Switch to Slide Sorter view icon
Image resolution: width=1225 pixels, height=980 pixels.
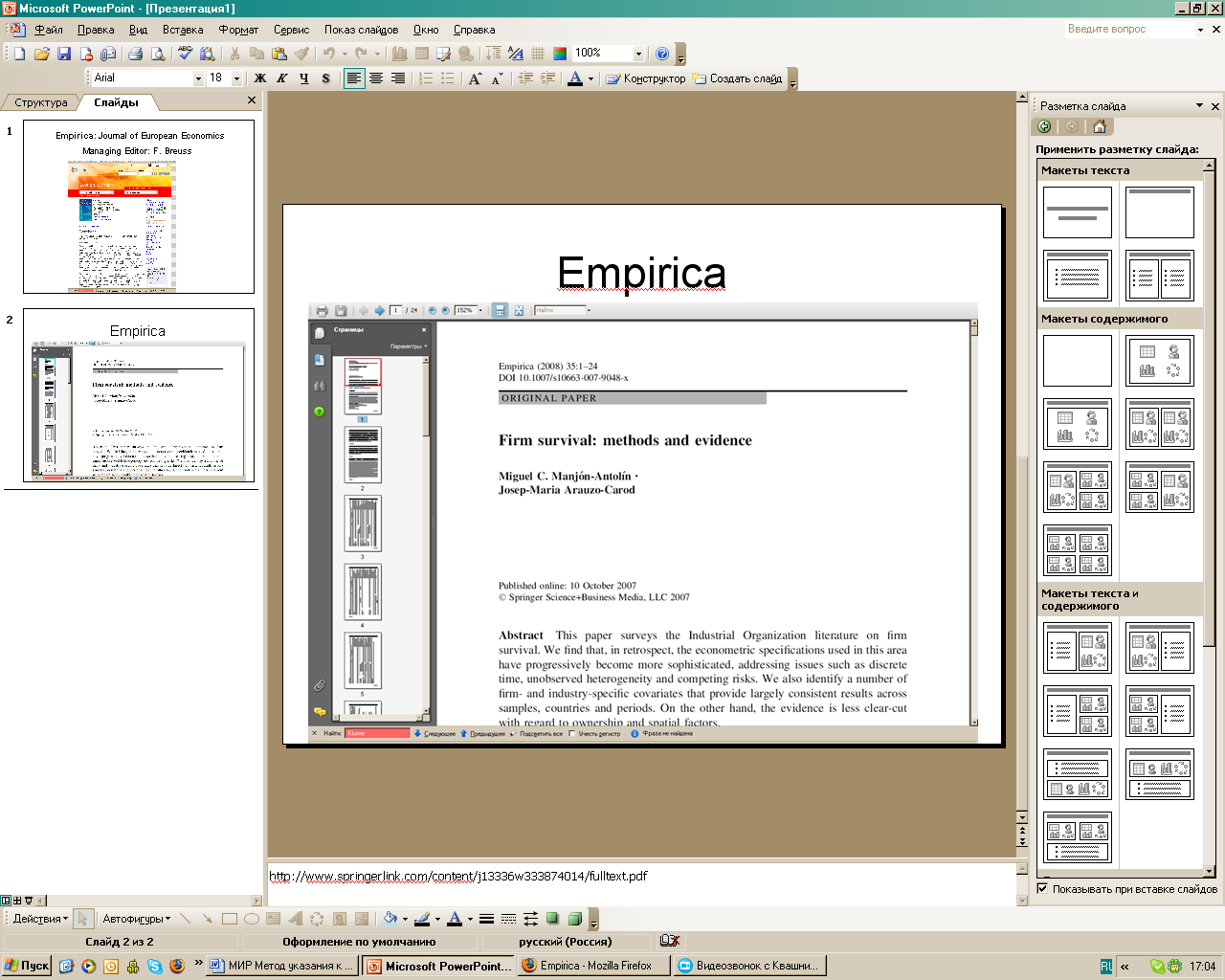point(16,901)
